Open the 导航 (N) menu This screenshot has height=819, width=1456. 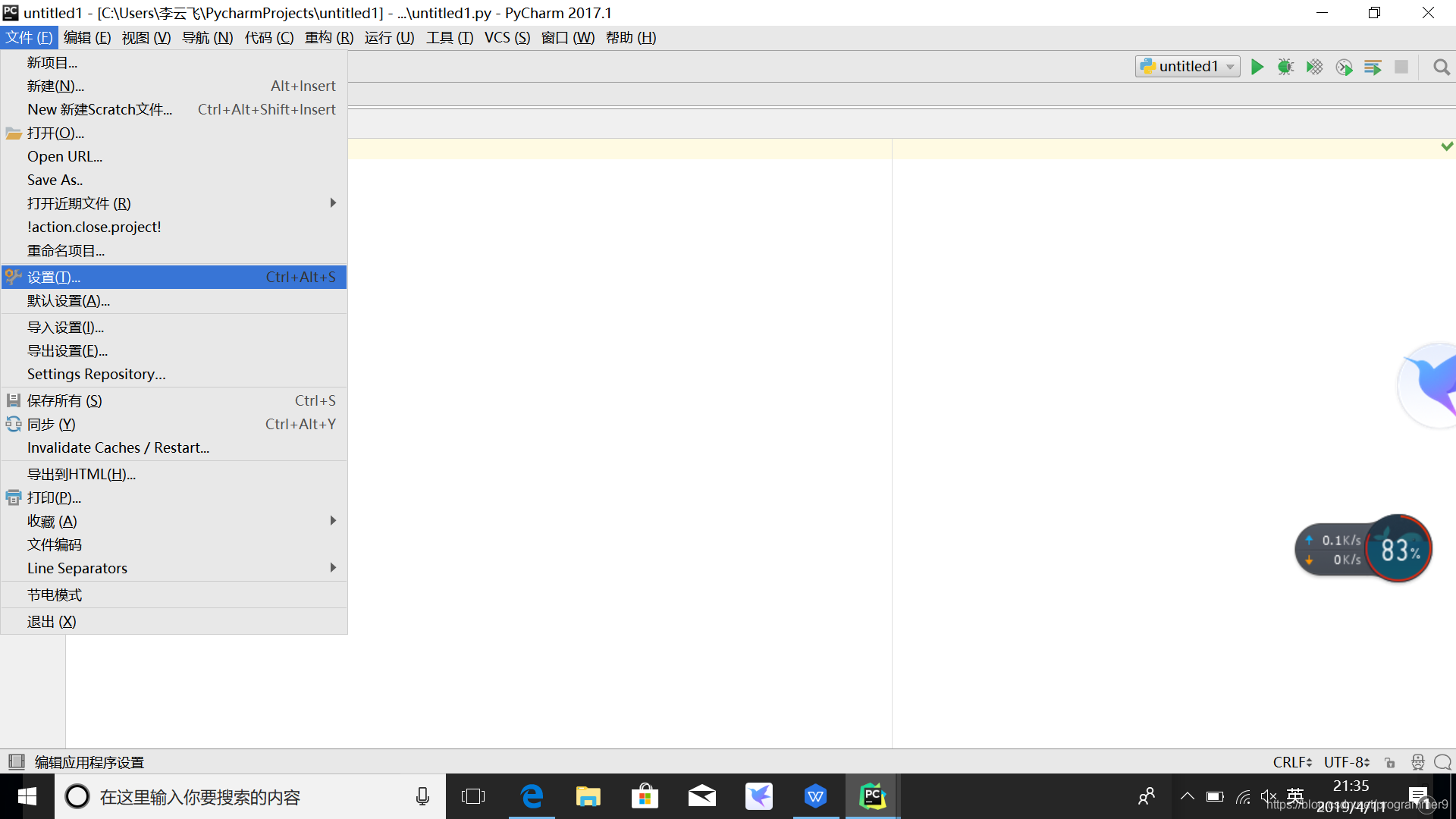[x=208, y=37]
